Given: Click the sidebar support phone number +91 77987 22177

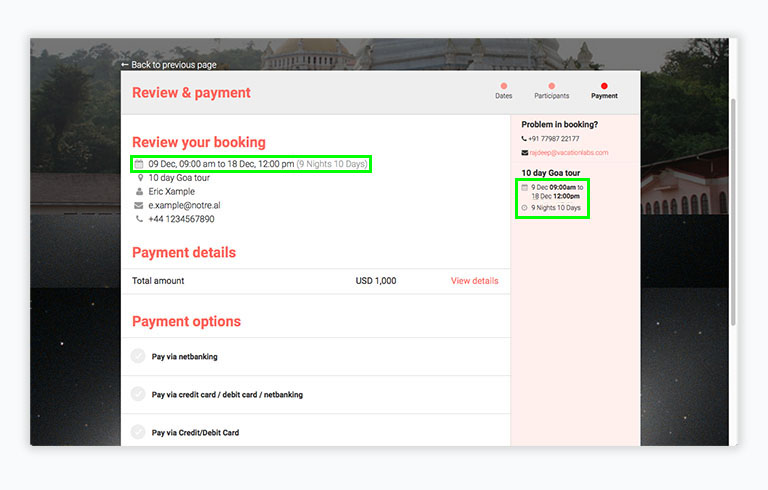Looking at the screenshot, I should (554, 139).
